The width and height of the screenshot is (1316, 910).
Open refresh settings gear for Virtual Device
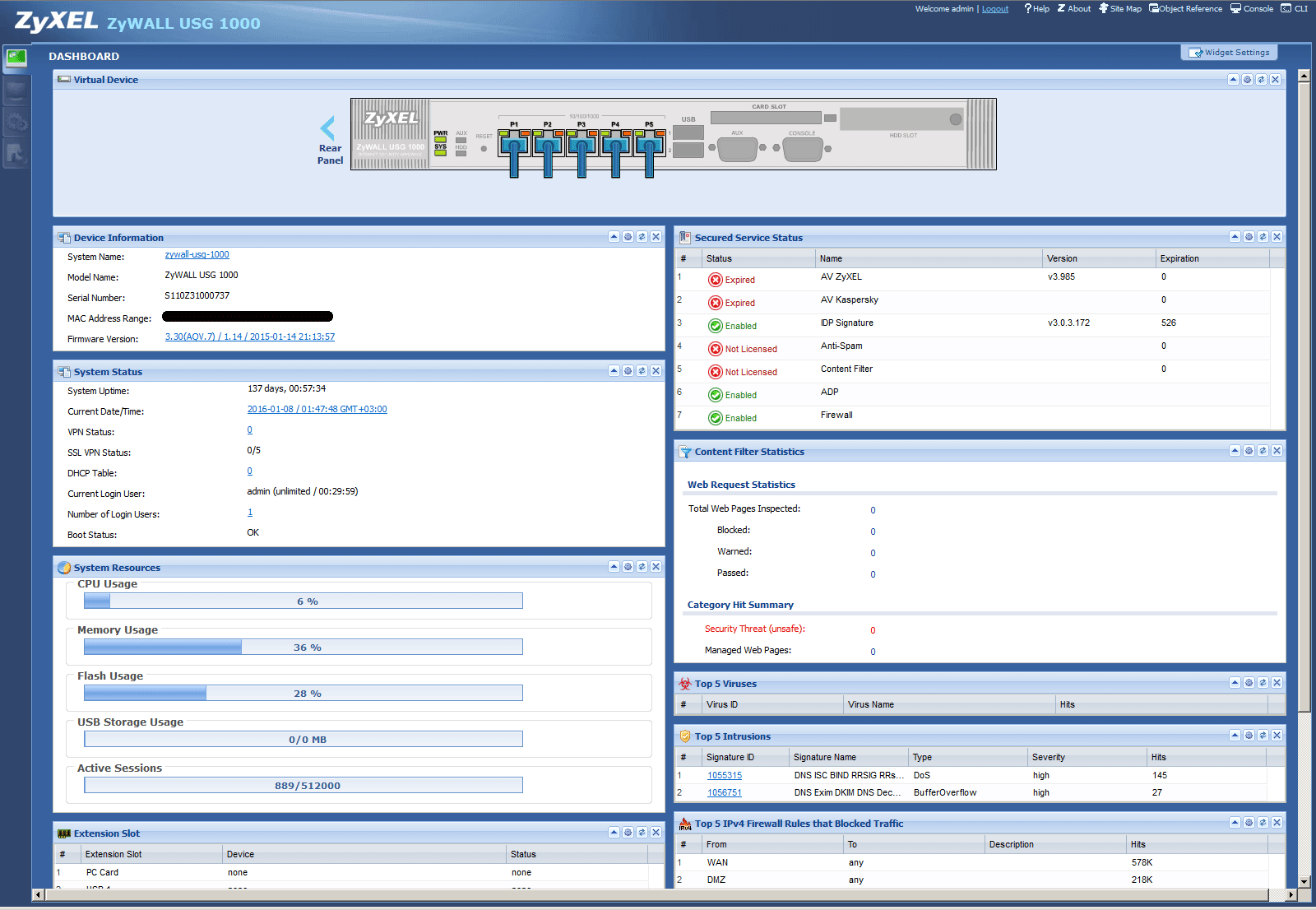tap(1247, 80)
